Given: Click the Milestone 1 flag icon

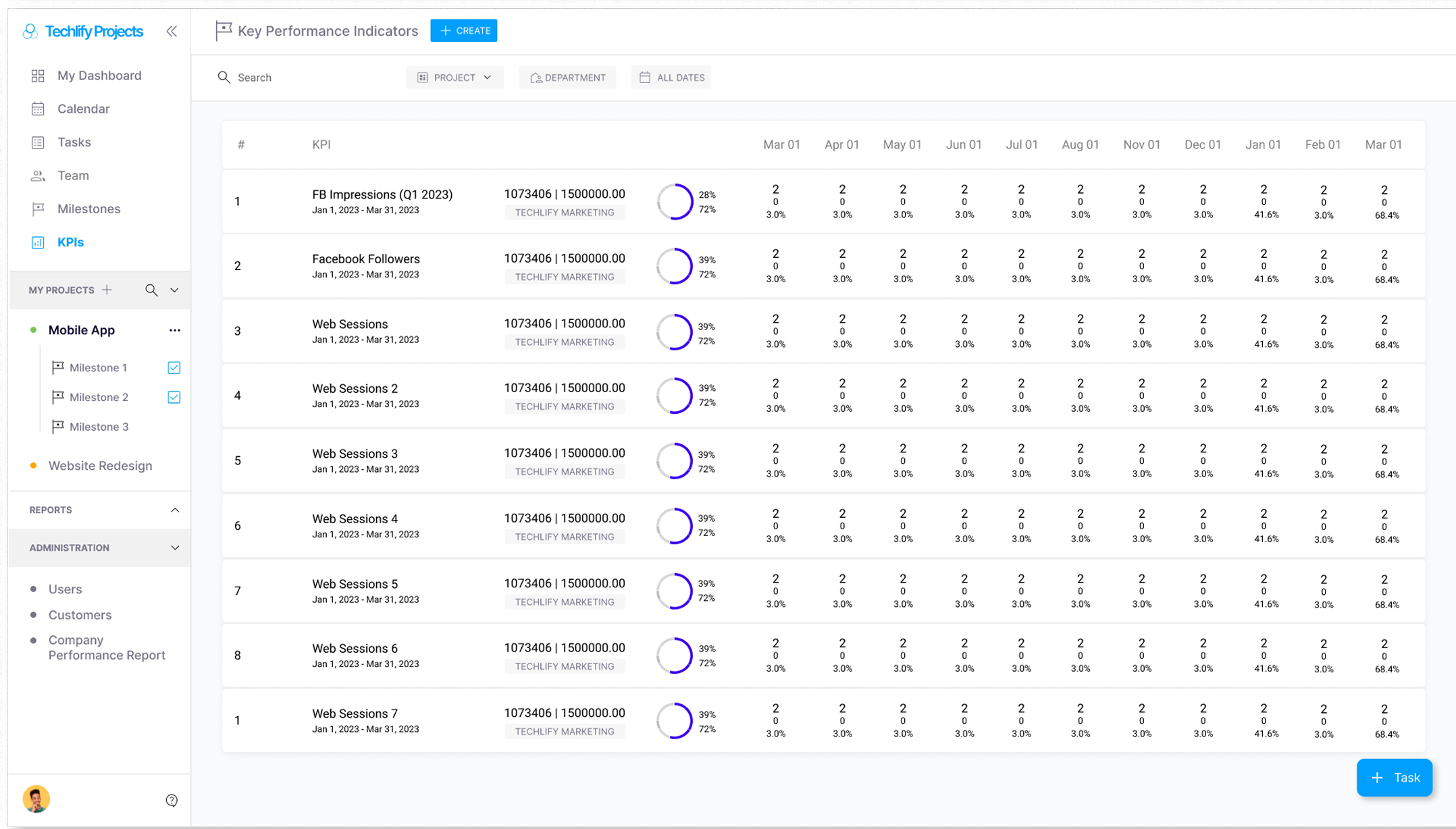Looking at the screenshot, I should pyautogui.click(x=58, y=367).
